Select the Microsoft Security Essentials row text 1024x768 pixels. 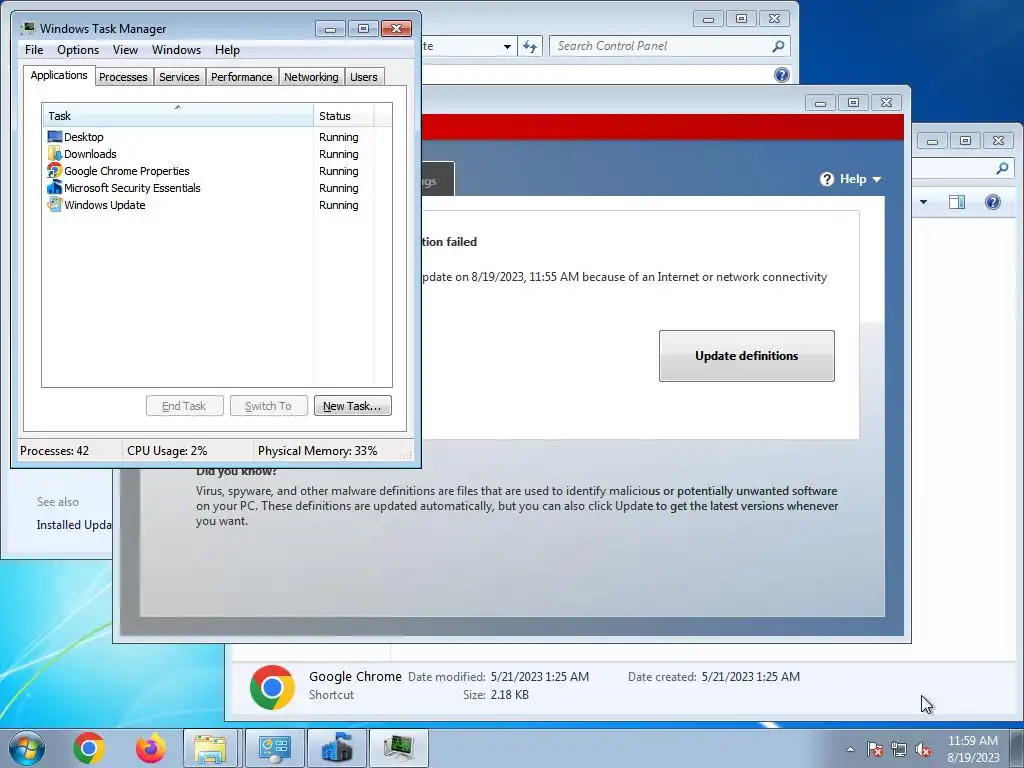coord(132,187)
